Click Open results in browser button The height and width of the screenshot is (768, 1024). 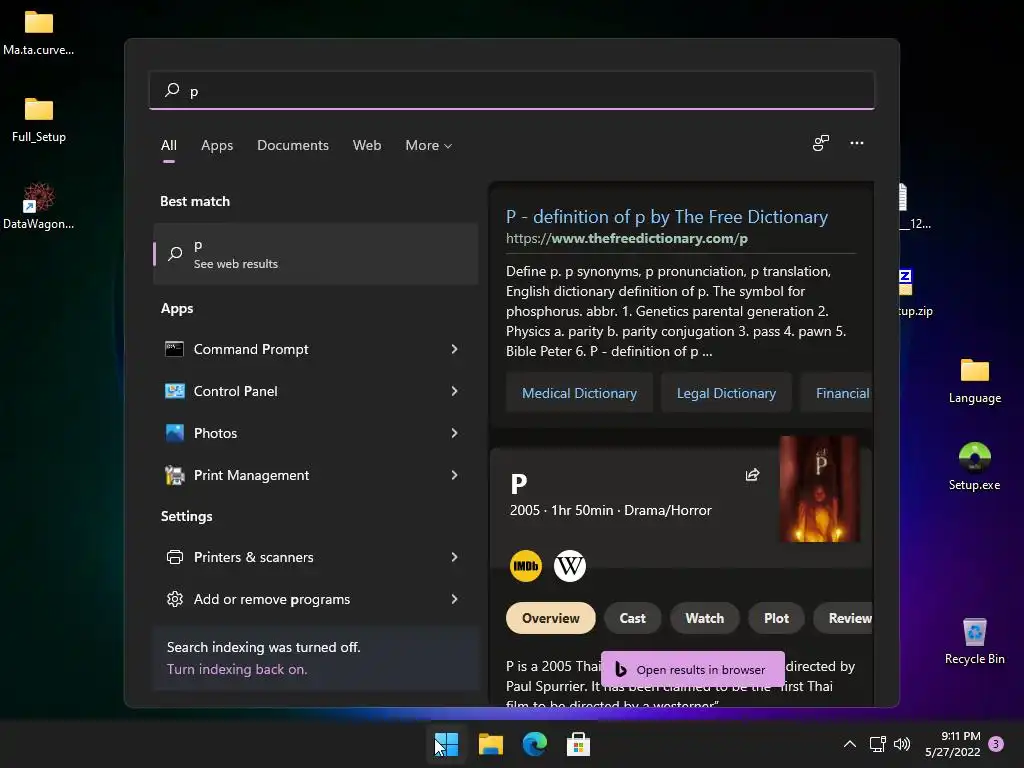pyautogui.click(x=692, y=669)
